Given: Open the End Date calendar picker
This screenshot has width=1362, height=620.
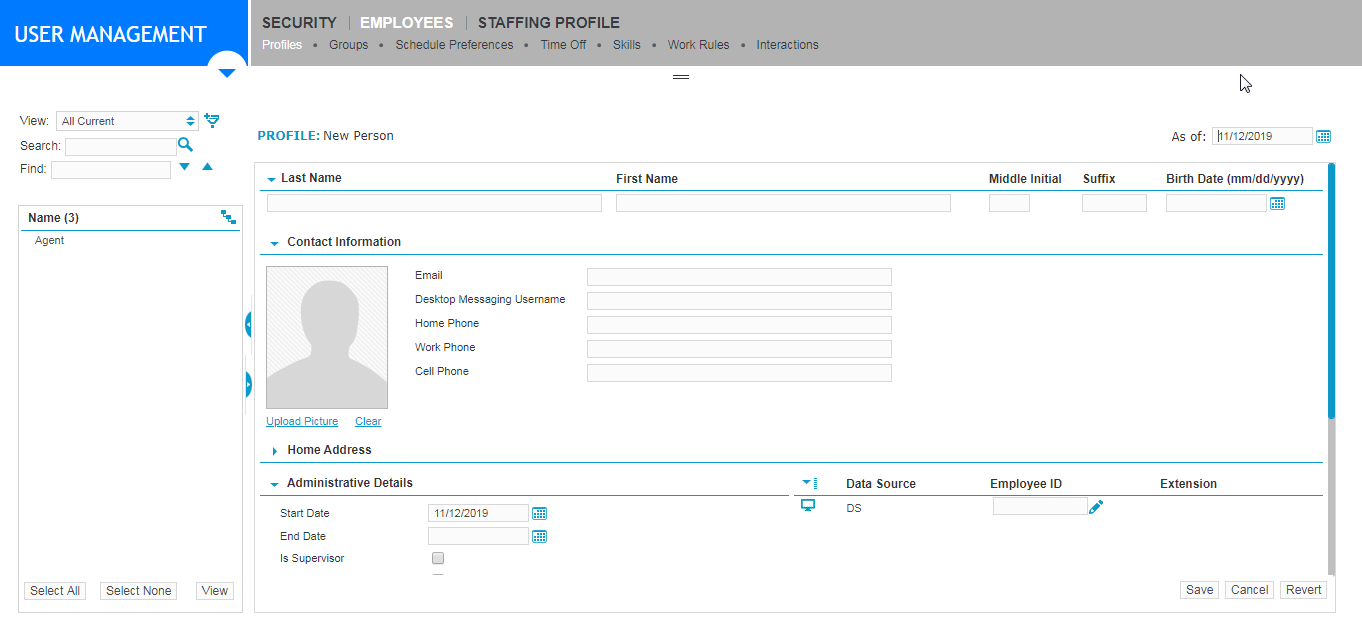Looking at the screenshot, I should click(540, 536).
